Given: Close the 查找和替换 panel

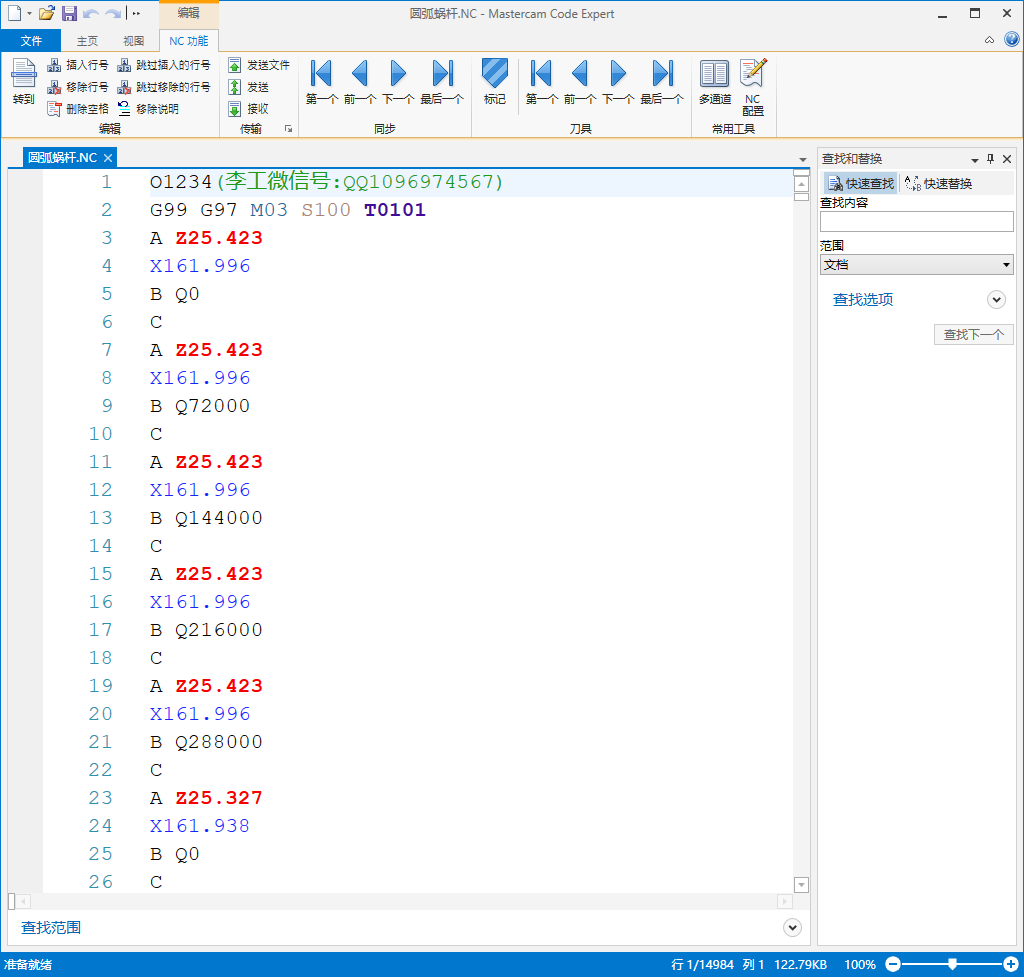Looking at the screenshot, I should click(x=1007, y=159).
